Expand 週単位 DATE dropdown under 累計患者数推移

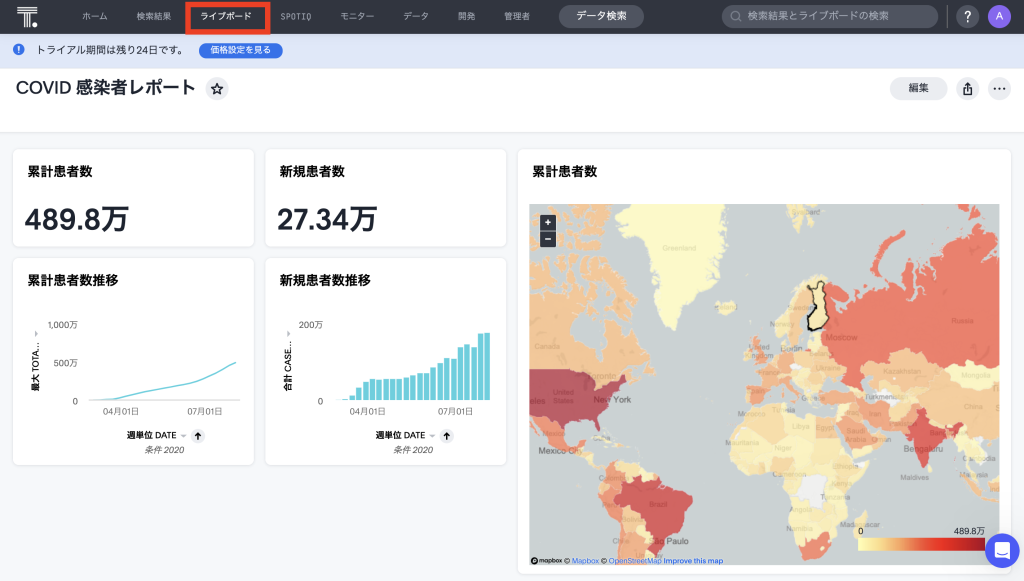coord(183,436)
